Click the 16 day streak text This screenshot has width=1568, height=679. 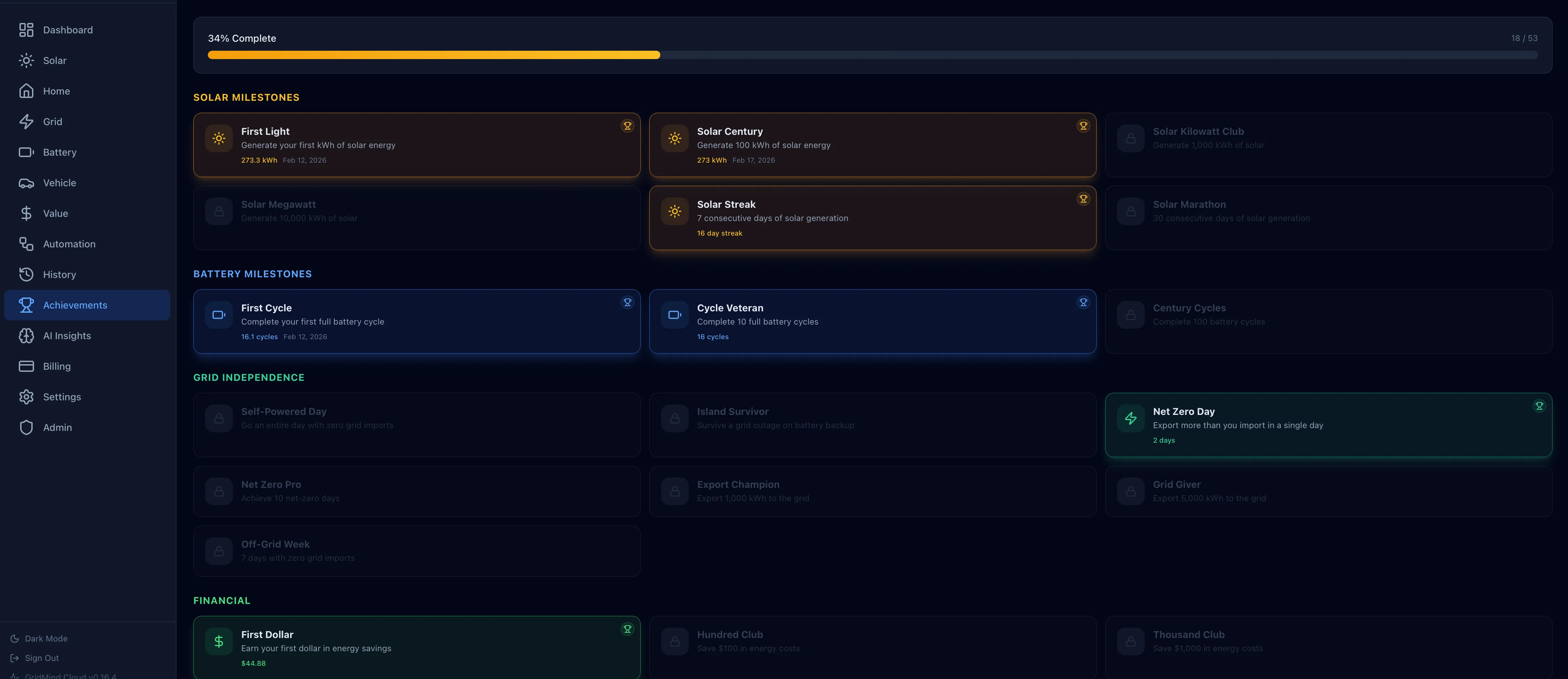click(x=719, y=233)
